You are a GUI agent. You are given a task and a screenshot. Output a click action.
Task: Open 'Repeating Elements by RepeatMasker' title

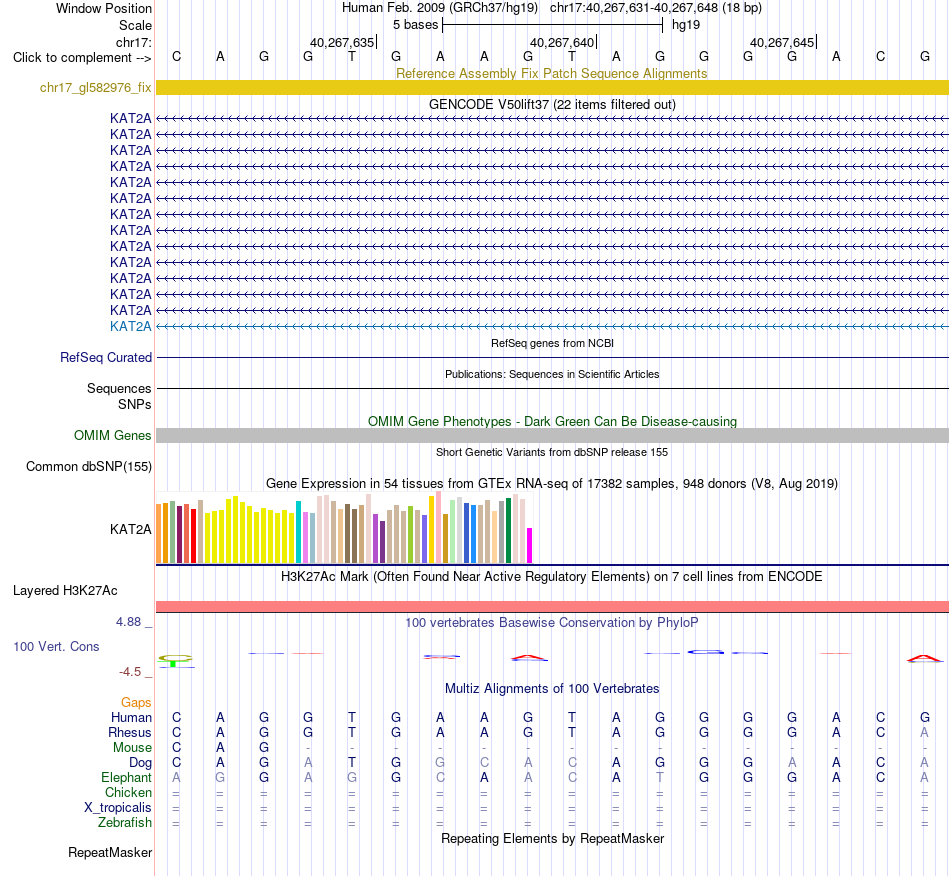tap(552, 838)
